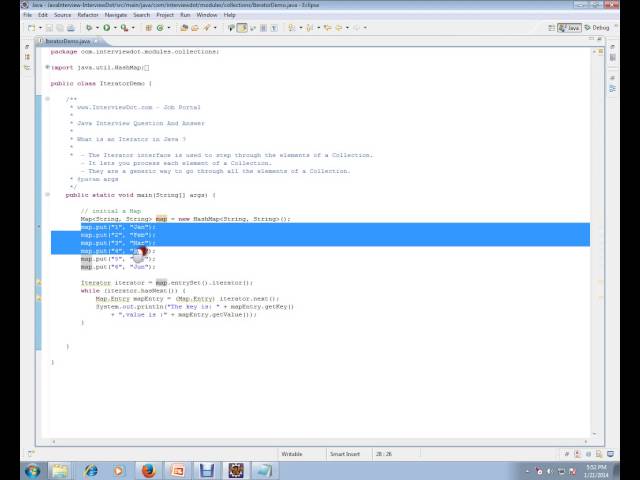
Task: Open the Refactor menu
Action: coord(88,15)
